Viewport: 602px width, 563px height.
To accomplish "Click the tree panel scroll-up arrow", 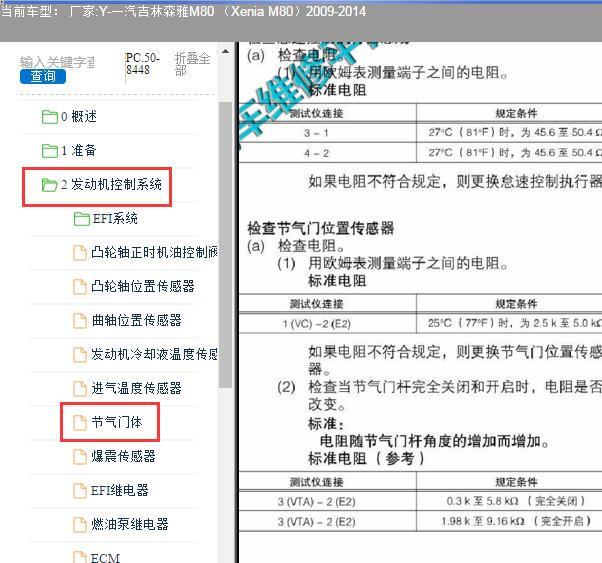I will (225, 51).
